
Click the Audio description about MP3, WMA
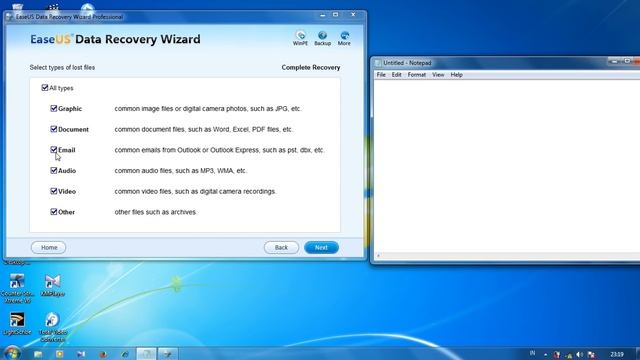click(x=180, y=171)
